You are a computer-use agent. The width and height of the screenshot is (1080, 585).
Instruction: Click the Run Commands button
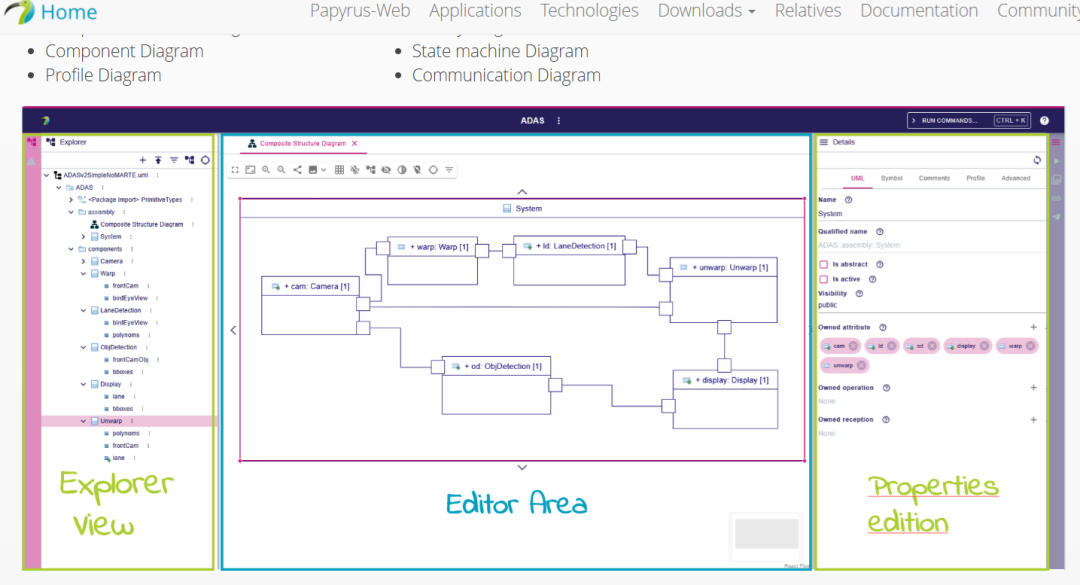[x=968, y=121]
